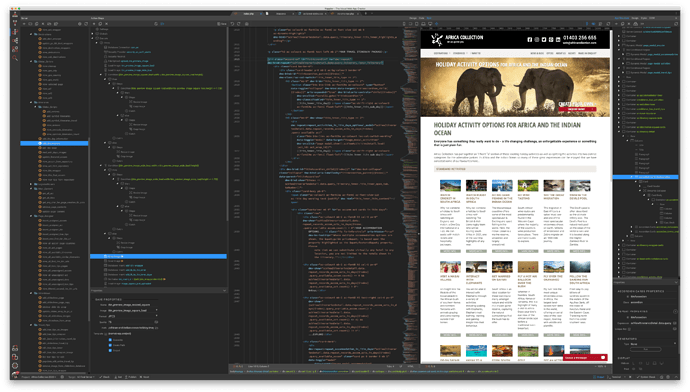The image size is (690, 392).
Task: Delete selected step with Action Steps X icon
Action: click(x=106, y=24)
